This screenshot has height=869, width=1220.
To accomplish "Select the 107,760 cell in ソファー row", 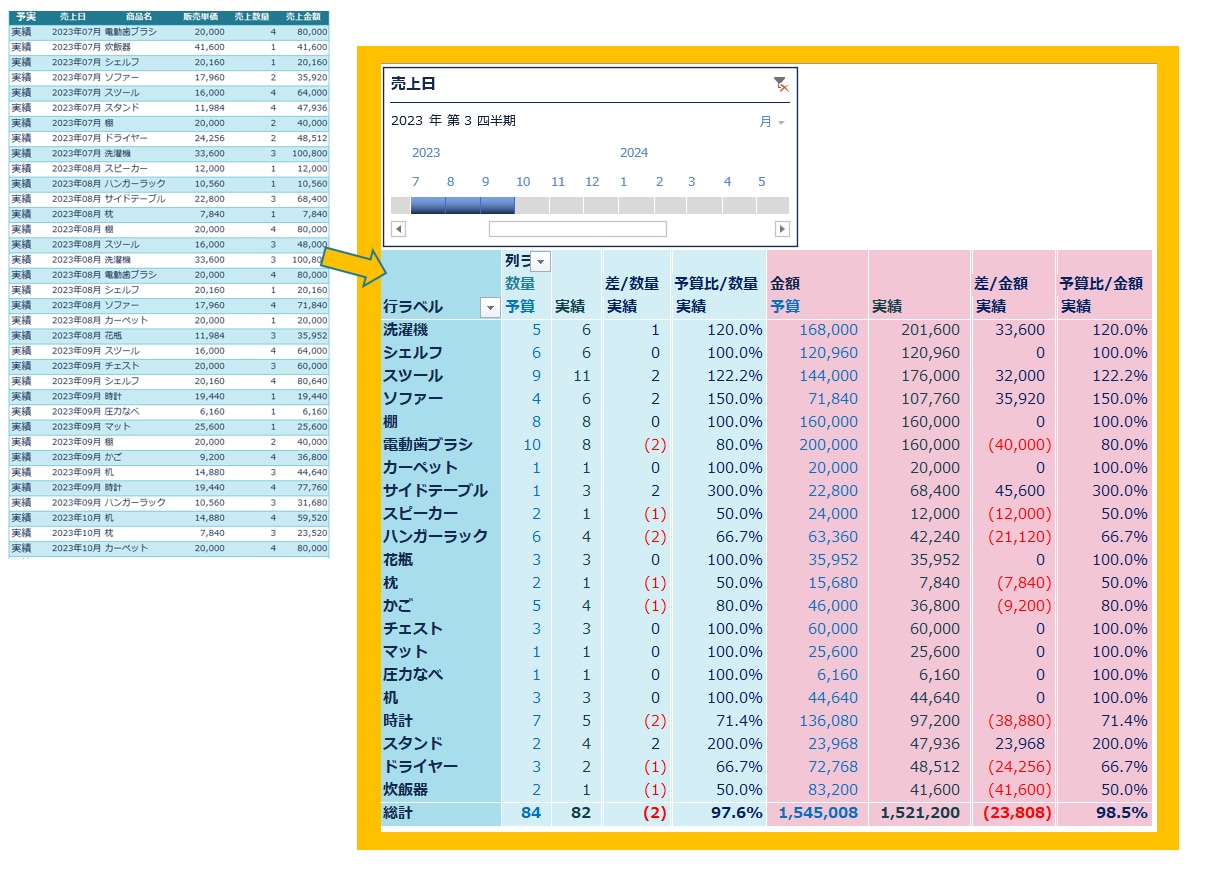I will [930, 399].
